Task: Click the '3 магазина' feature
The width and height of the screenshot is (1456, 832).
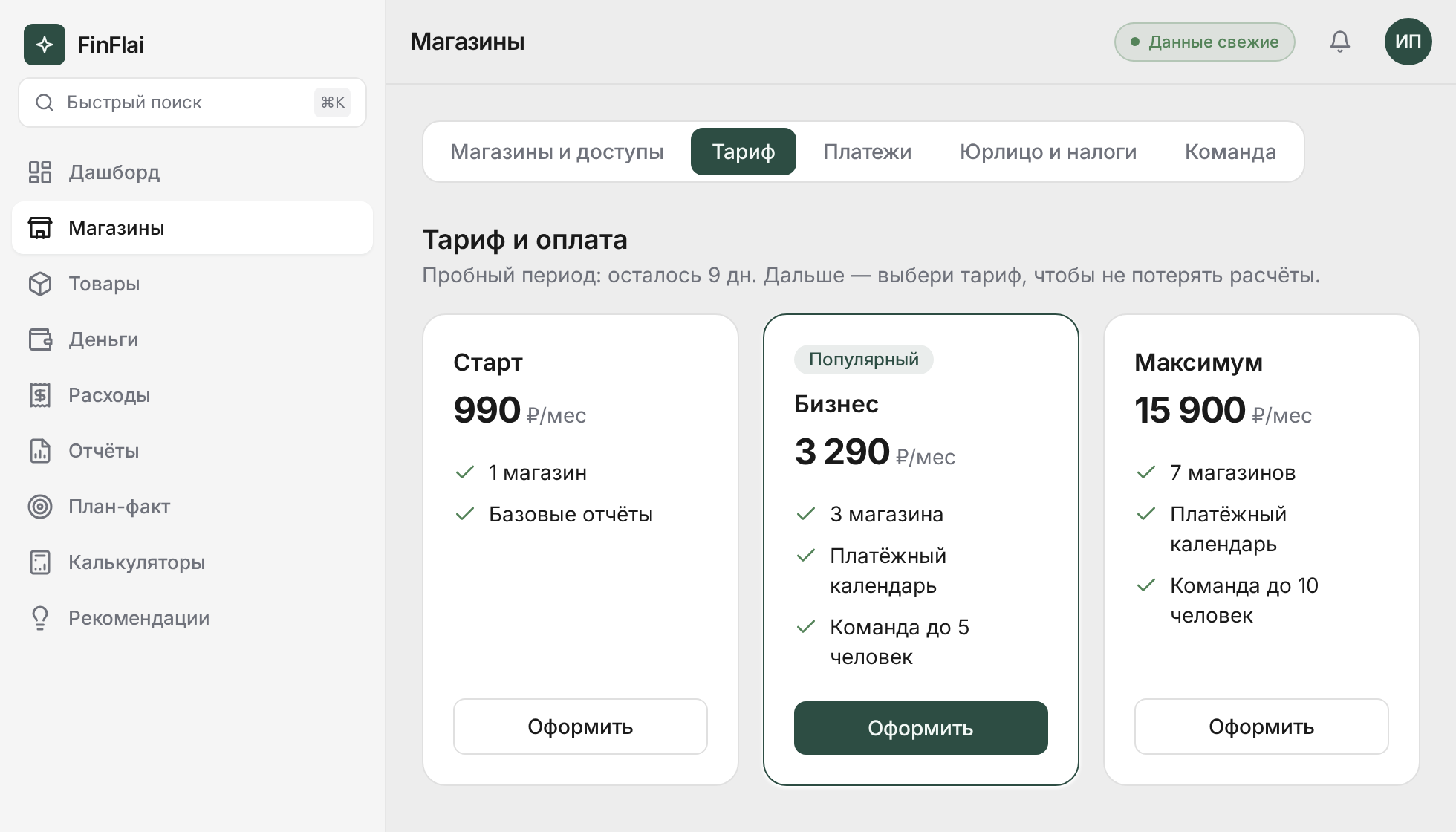Action: (x=886, y=514)
